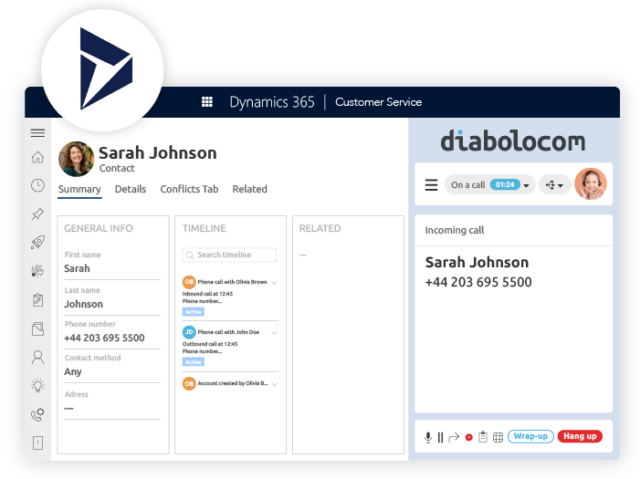
Task: Transfer the call with forward arrow
Action: (x=454, y=437)
